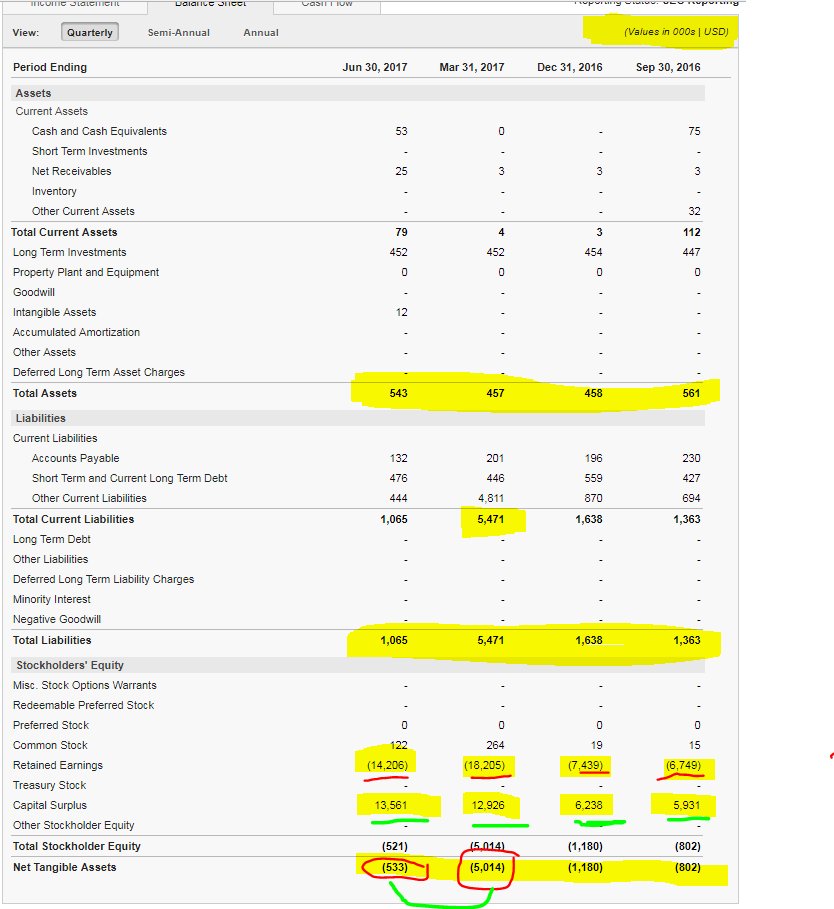
Task: Select the Quarterly view button
Action: [90, 32]
